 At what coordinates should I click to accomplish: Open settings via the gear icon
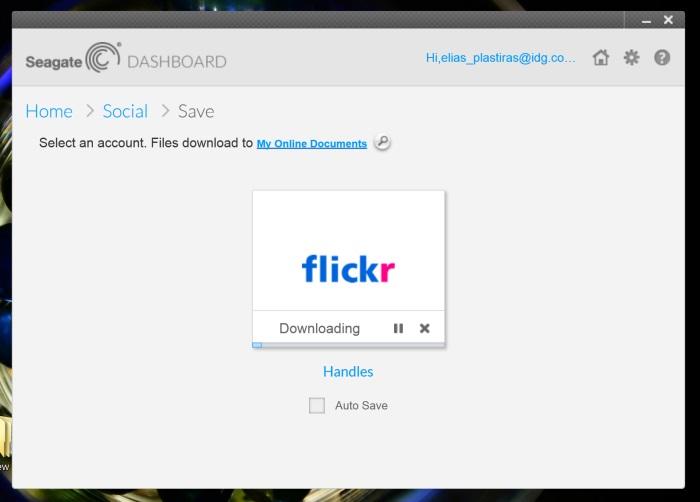(631, 58)
